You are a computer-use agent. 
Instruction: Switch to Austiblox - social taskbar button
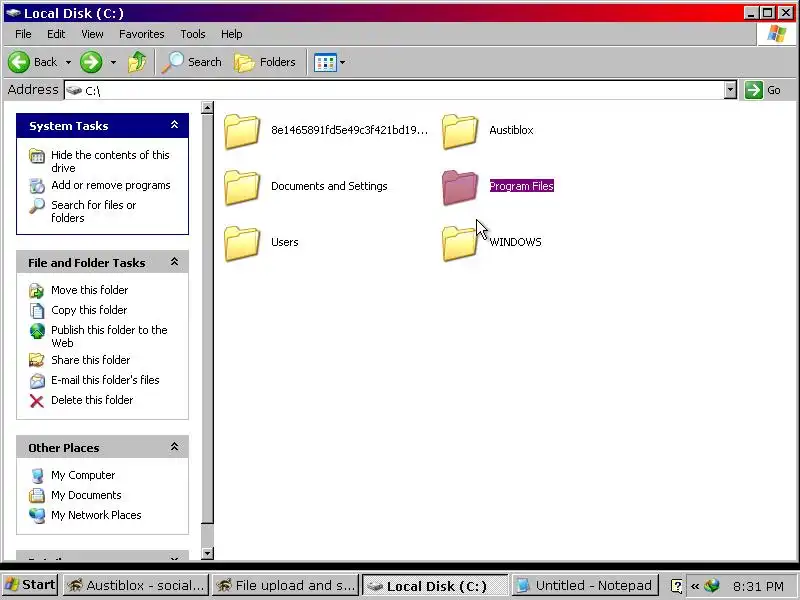point(136,585)
